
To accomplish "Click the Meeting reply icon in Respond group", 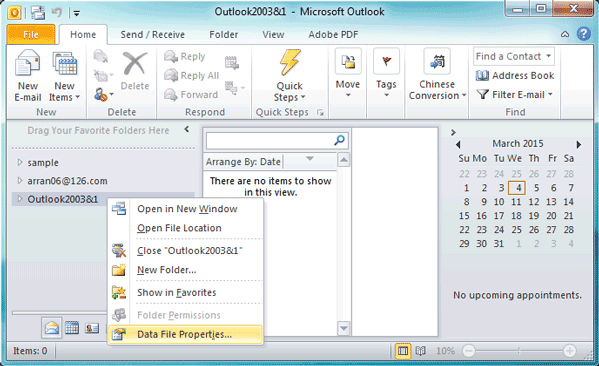I will 232,62.
